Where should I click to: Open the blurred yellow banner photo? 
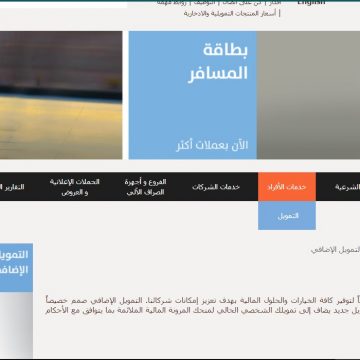[61, 95]
